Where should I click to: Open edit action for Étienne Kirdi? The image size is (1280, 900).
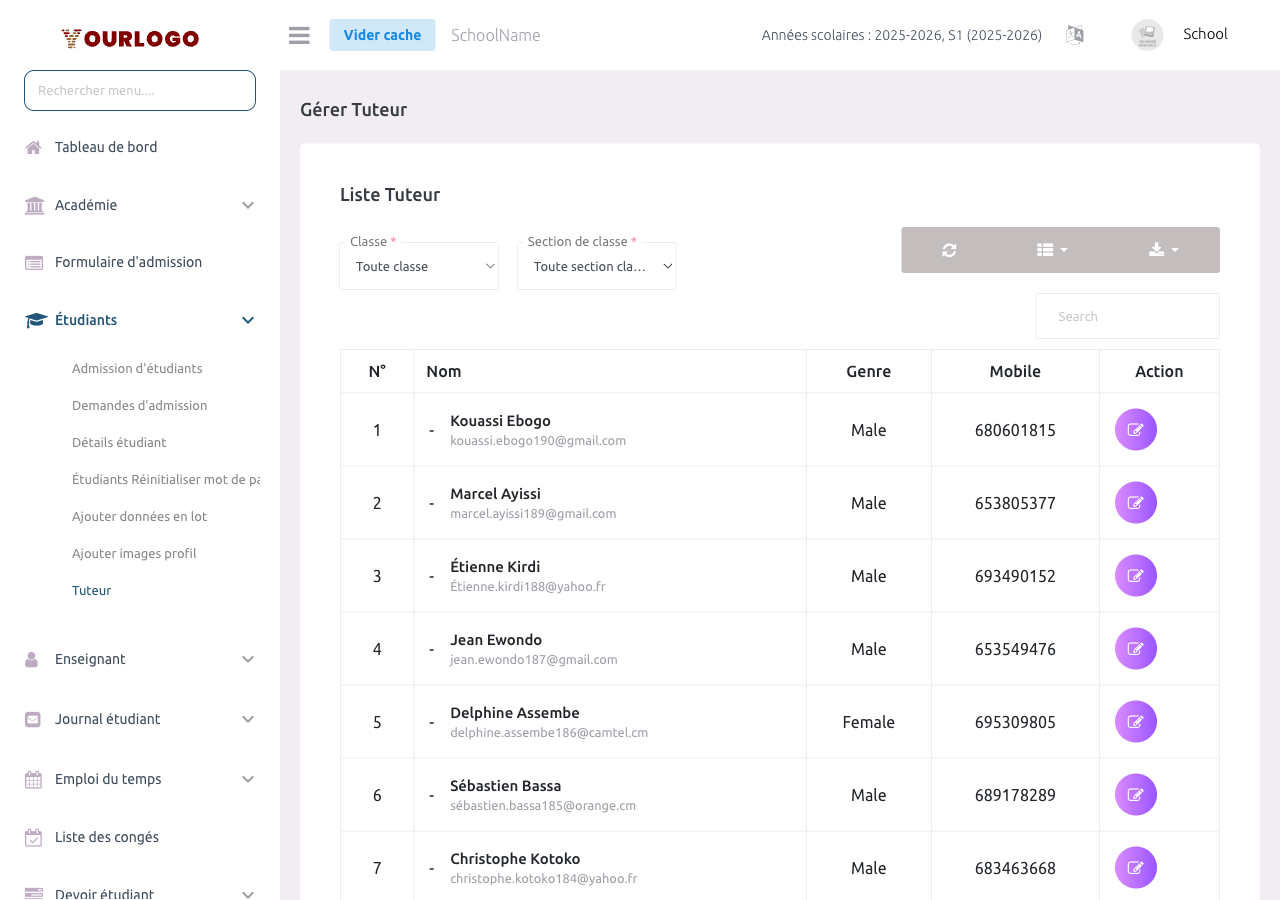point(1136,576)
